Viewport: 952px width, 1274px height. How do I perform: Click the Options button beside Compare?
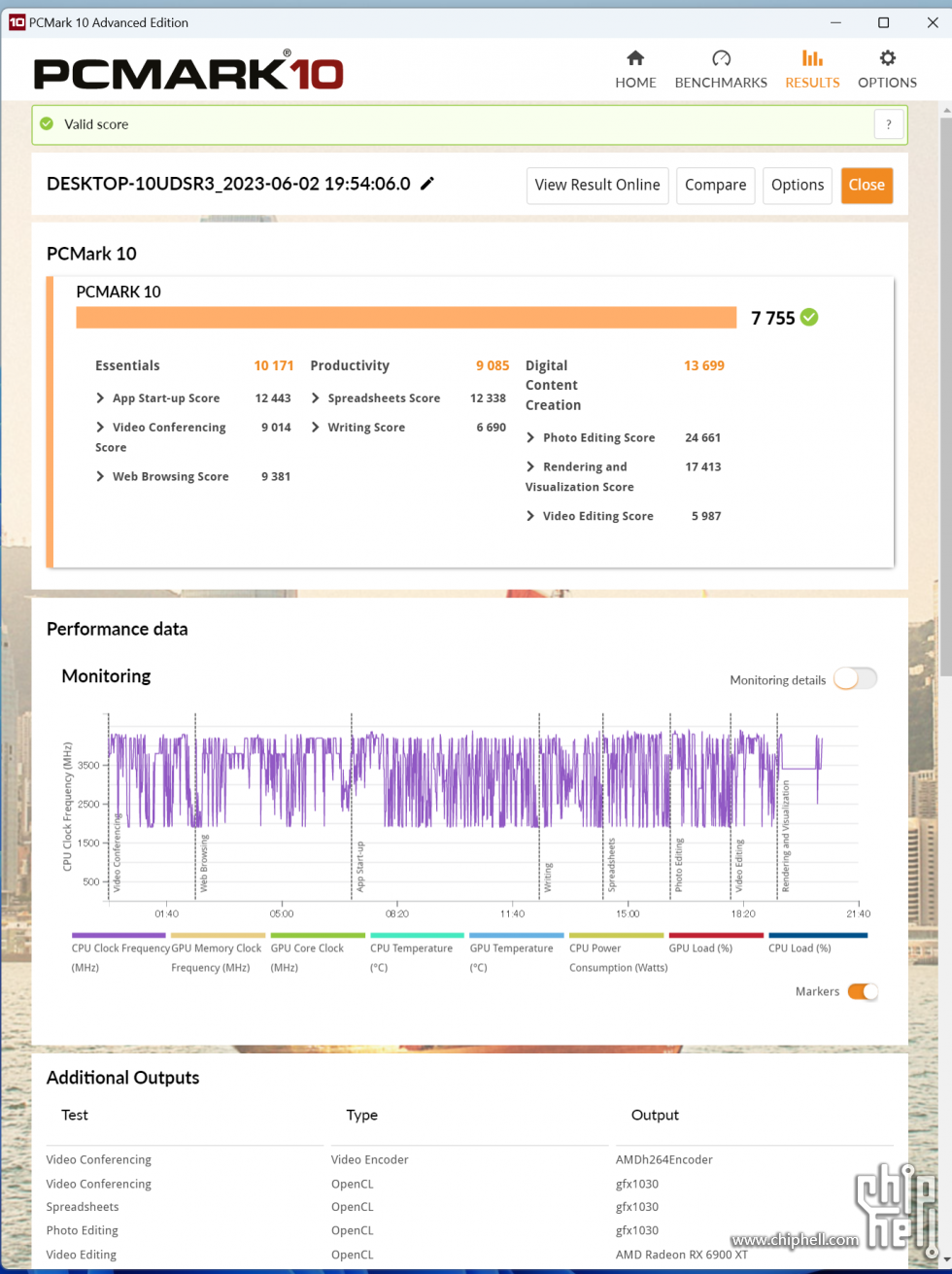click(798, 185)
